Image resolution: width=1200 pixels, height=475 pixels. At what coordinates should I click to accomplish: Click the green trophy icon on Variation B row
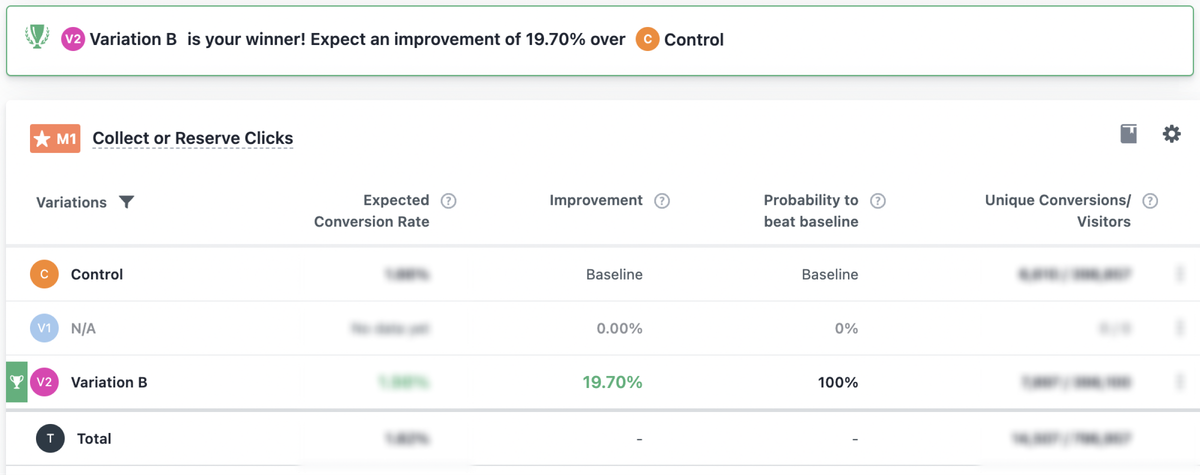pyautogui.click(x=17, y=382)
